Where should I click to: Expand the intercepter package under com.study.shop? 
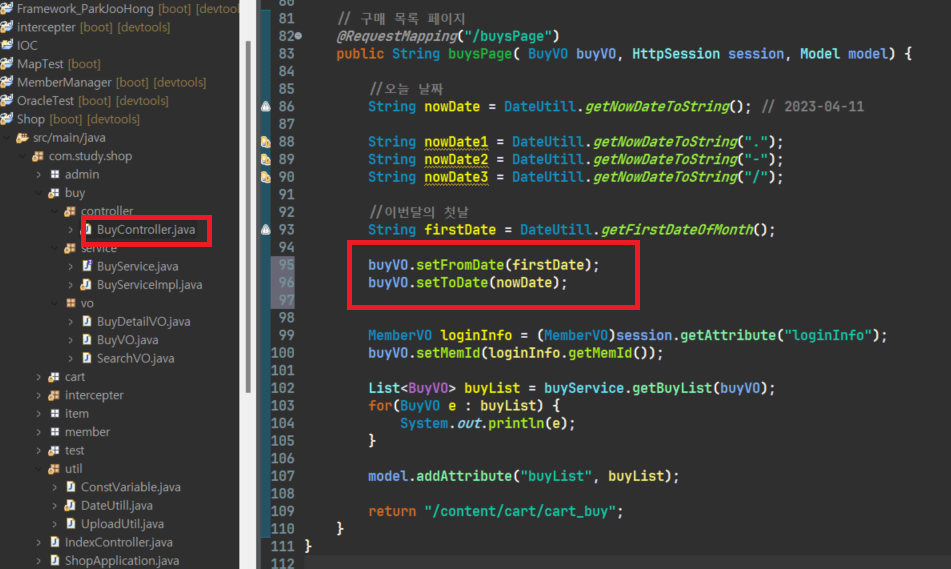click(x=39, y=396)
